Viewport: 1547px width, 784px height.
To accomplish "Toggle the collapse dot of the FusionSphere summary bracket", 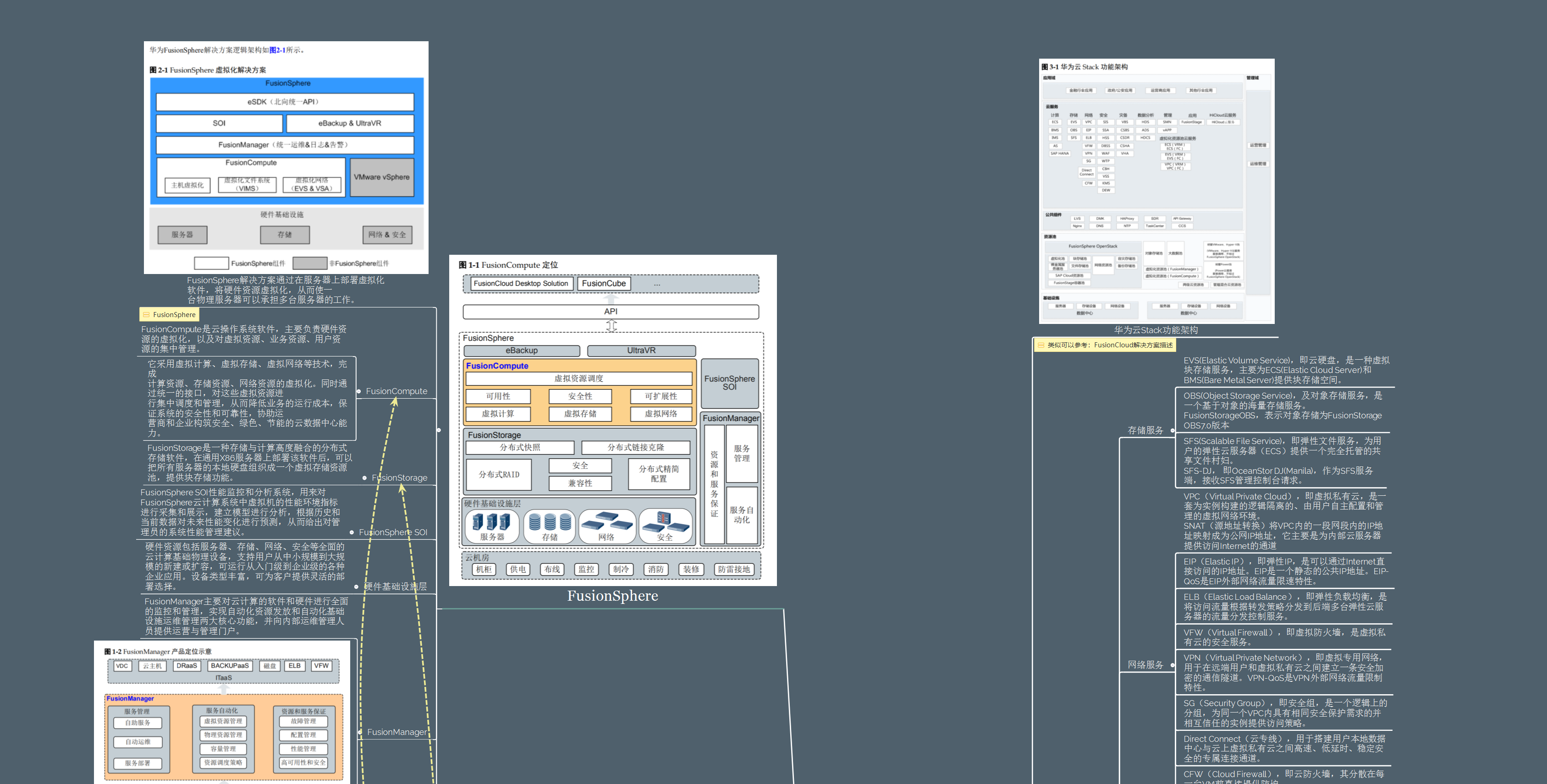I will click(x=439, y=430).
